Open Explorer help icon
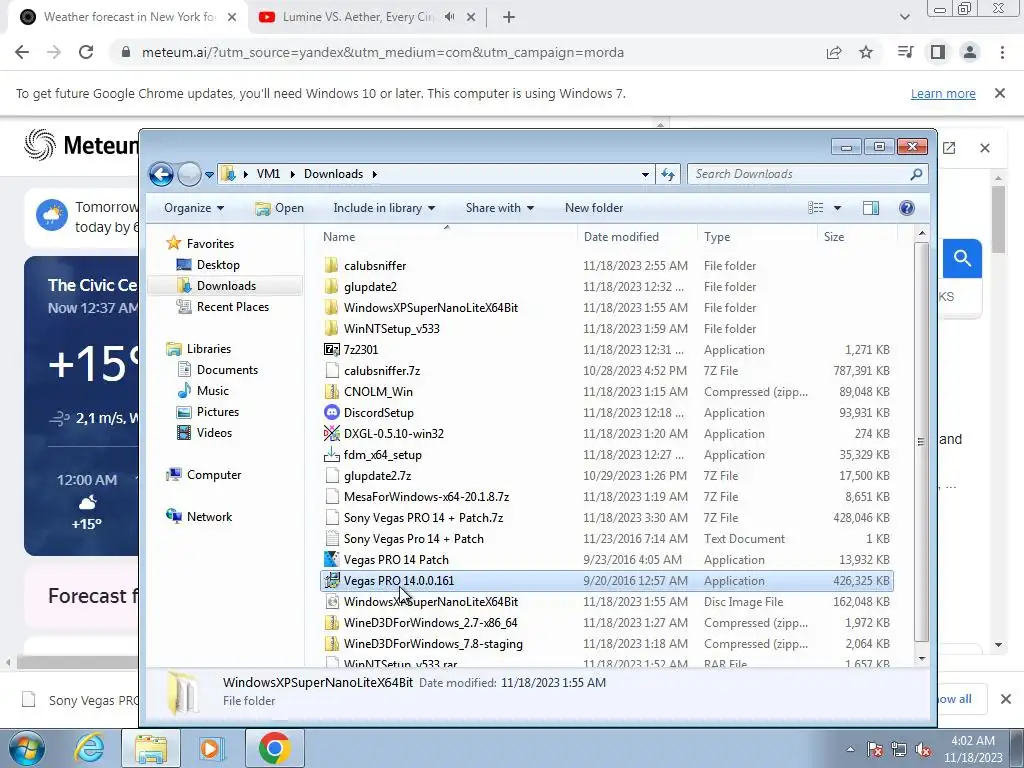The image size is (1024, 768). [906, 208]
